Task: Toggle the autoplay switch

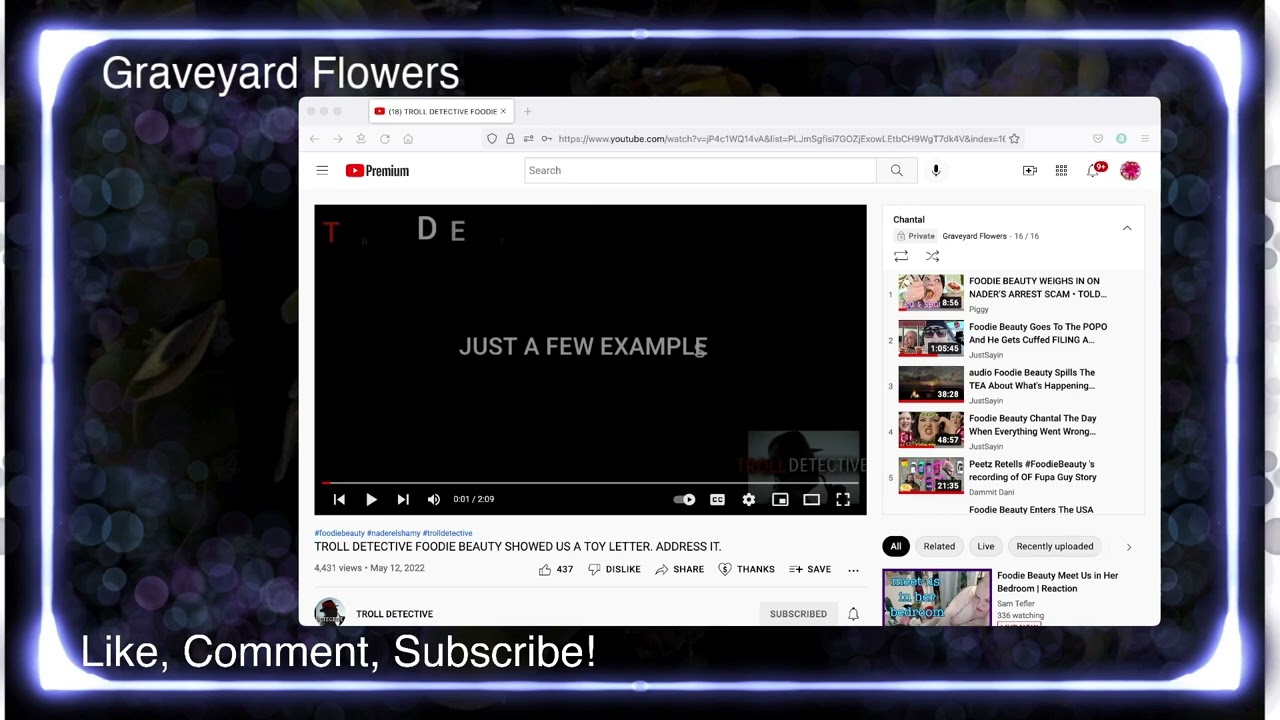Action: pos(685,499)
